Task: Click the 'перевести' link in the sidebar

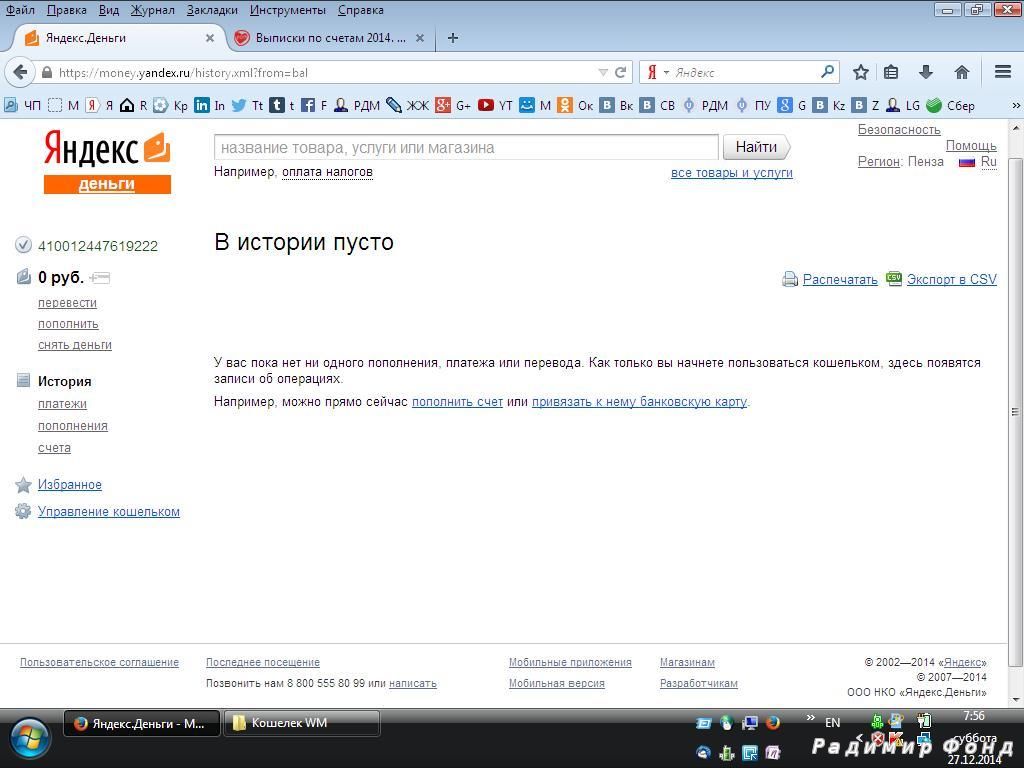Action: click(x=67, y=303)
